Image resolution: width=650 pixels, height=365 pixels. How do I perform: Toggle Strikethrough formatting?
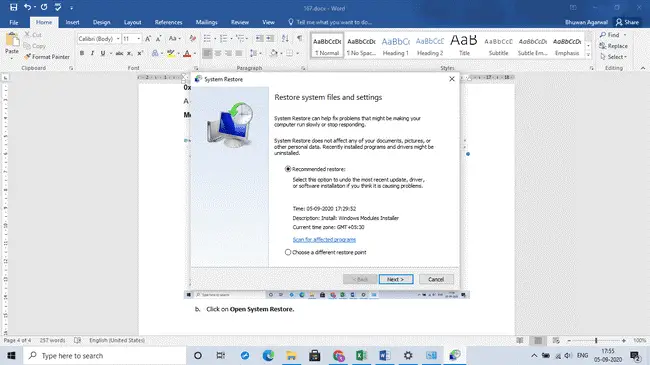[x=119, y=53]
